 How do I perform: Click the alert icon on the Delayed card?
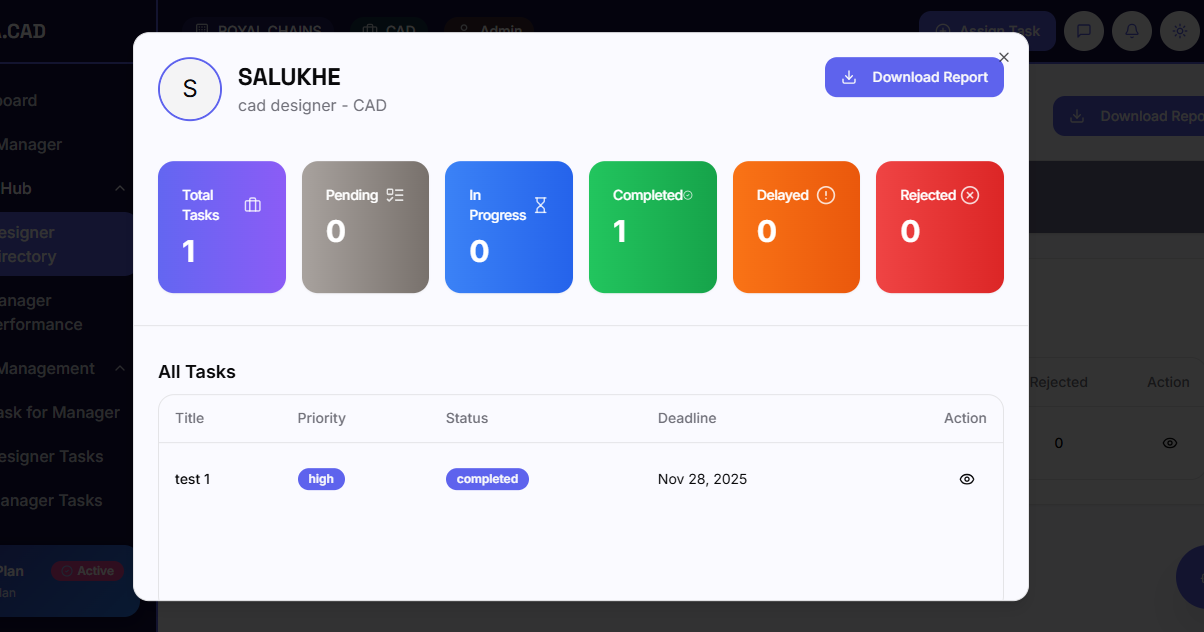826,195
